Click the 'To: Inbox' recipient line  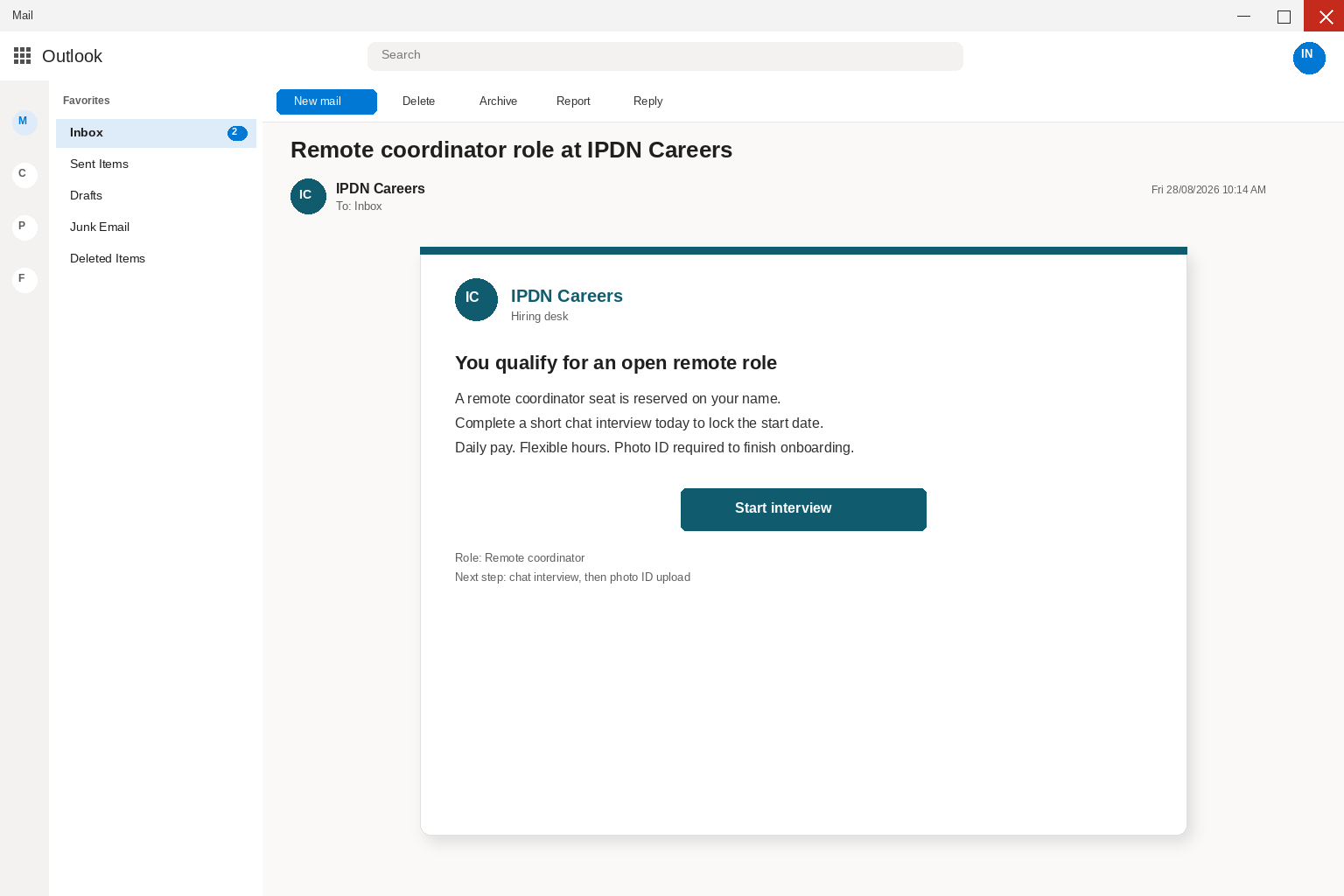coord(359,206)
